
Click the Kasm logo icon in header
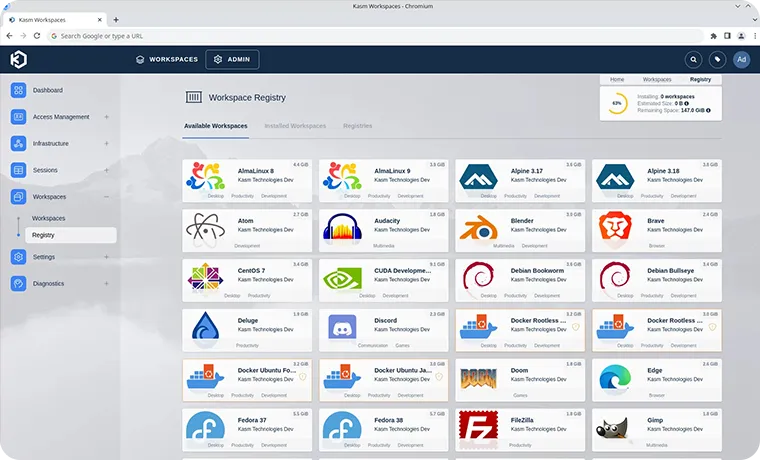pyautogui.click(x=19, y=59)
